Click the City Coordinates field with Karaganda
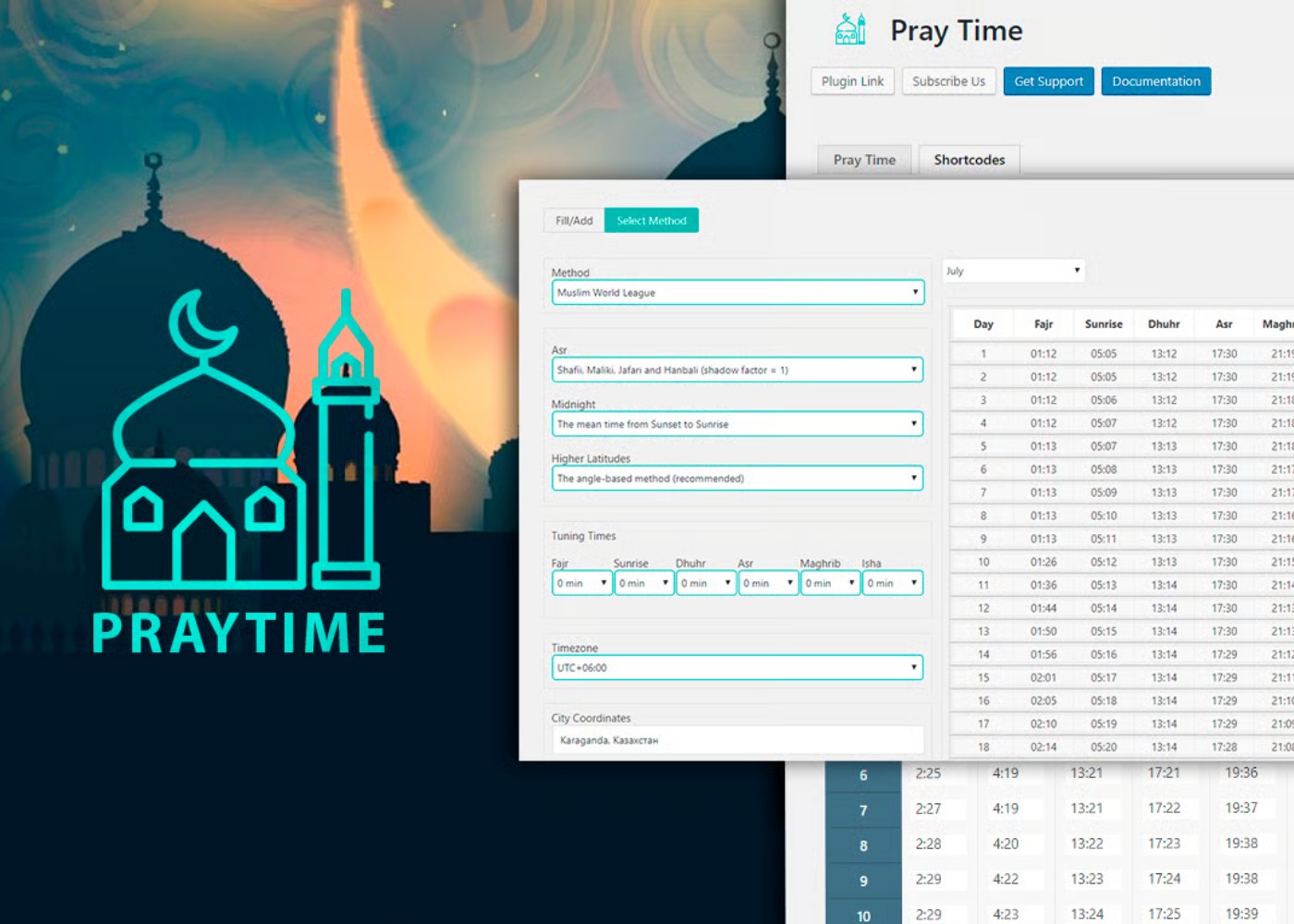 (x=738, y=740)
